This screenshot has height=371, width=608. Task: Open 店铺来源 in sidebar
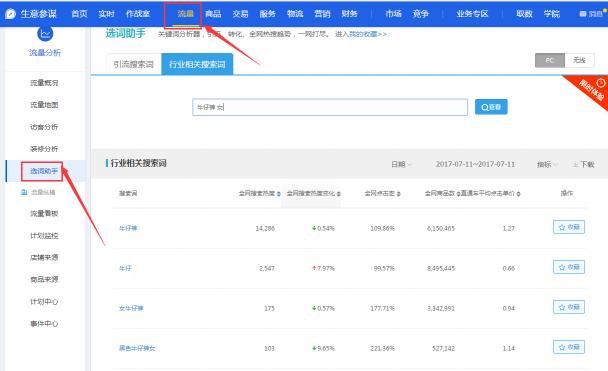coord(44,257)
